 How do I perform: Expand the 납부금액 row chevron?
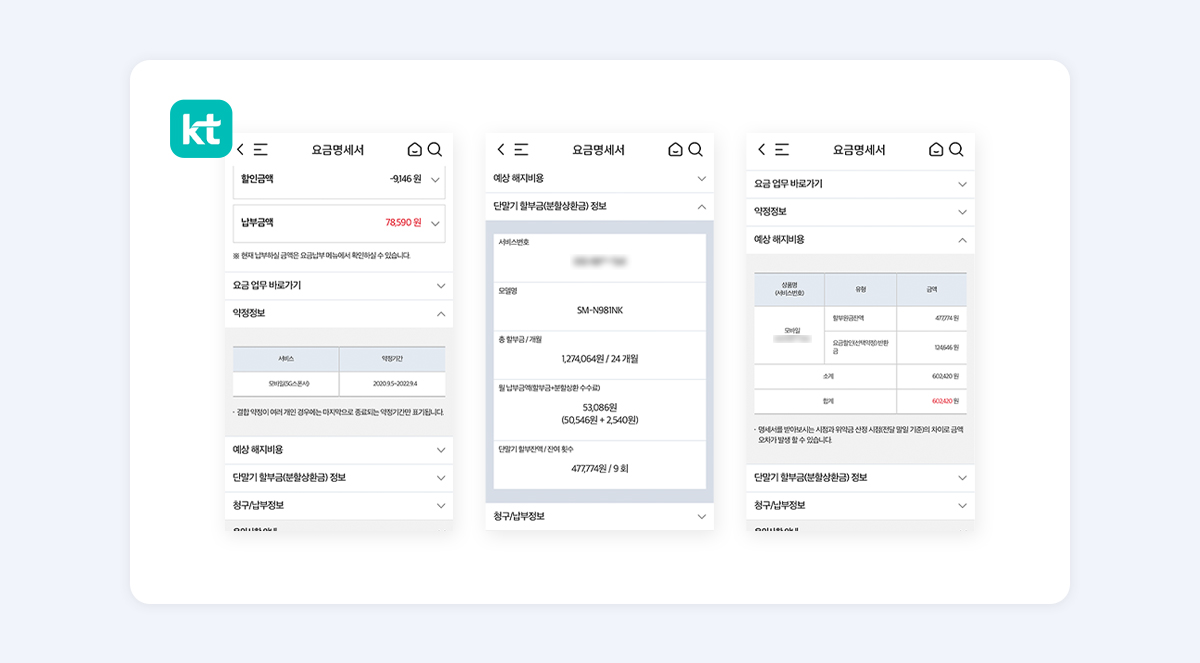click(435, 223)
